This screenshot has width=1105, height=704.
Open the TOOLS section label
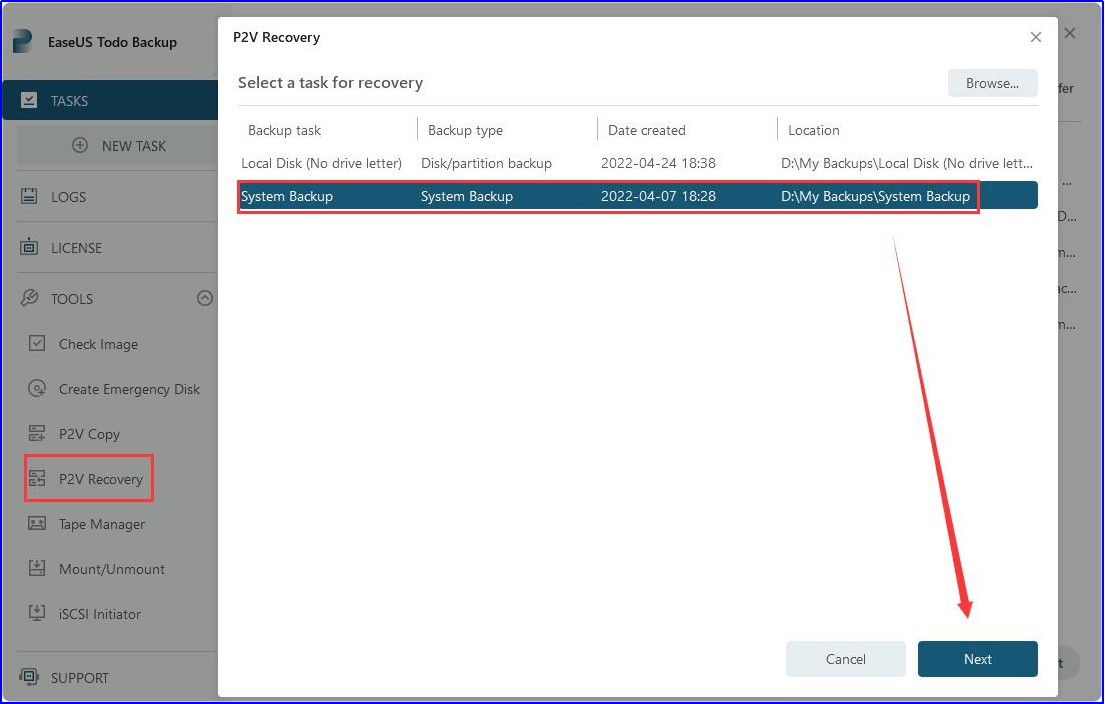tap(72, 299)
